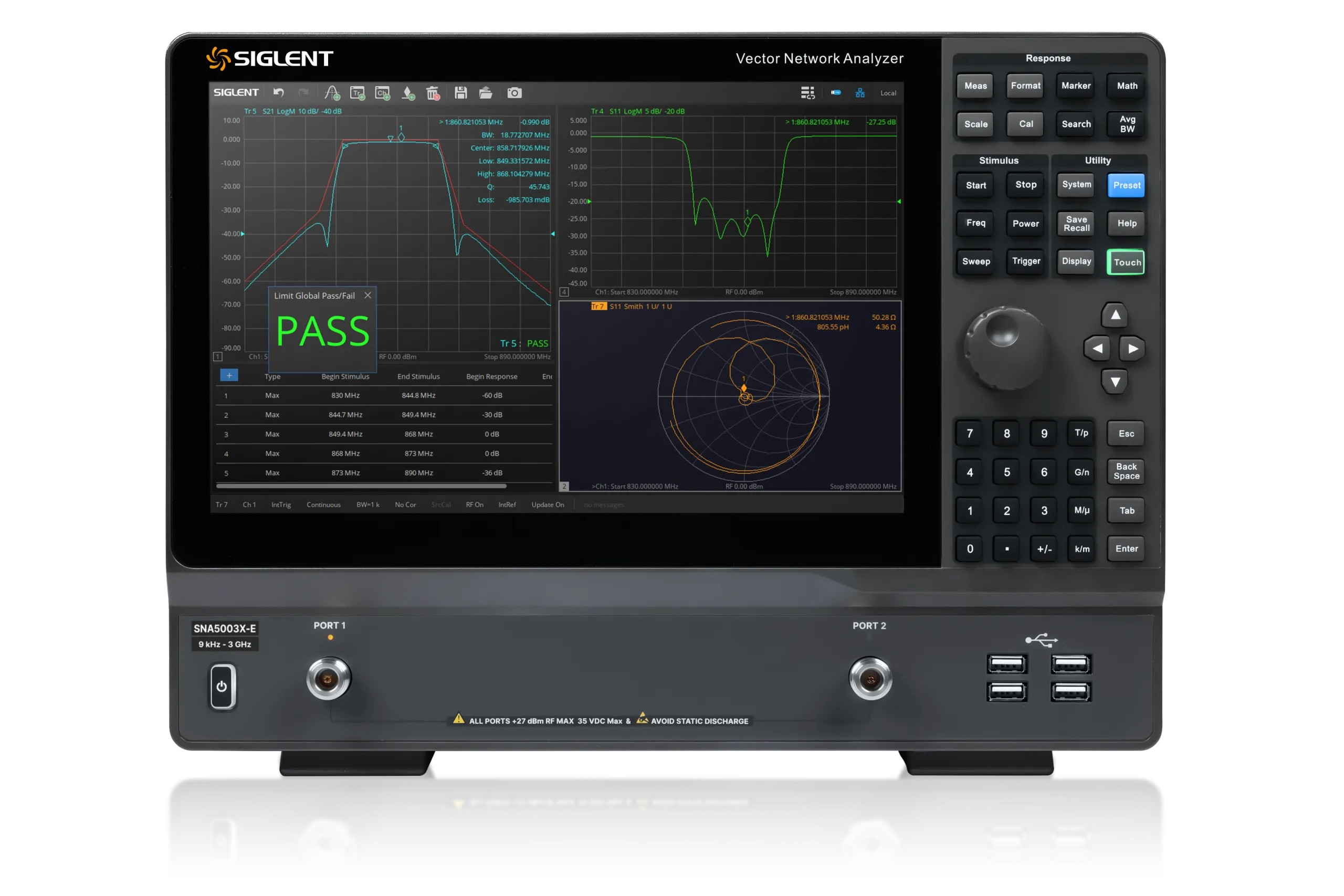Open the Max type dropdown for limit 1
The height and width of the screenshot is (896, 1344).
[272, 395]
